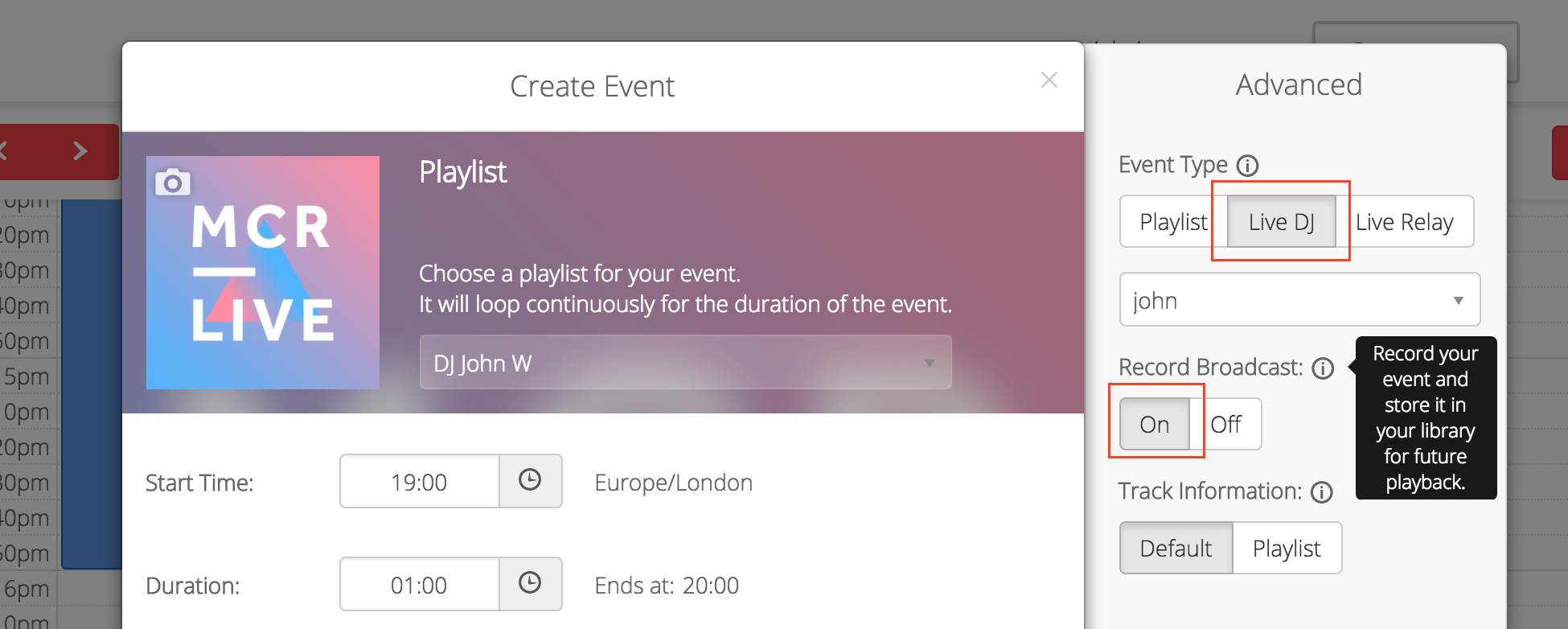
Task: Click the Duration 01:00 field
Action: (419, 584)
